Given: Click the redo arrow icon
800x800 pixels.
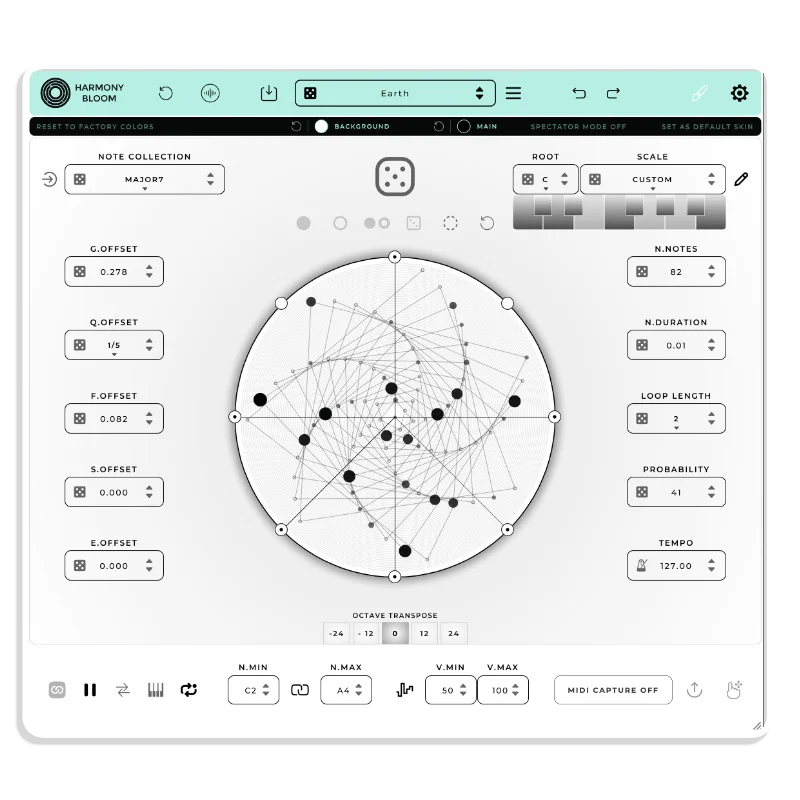Looking at the screenshot, I should (613, 93).
